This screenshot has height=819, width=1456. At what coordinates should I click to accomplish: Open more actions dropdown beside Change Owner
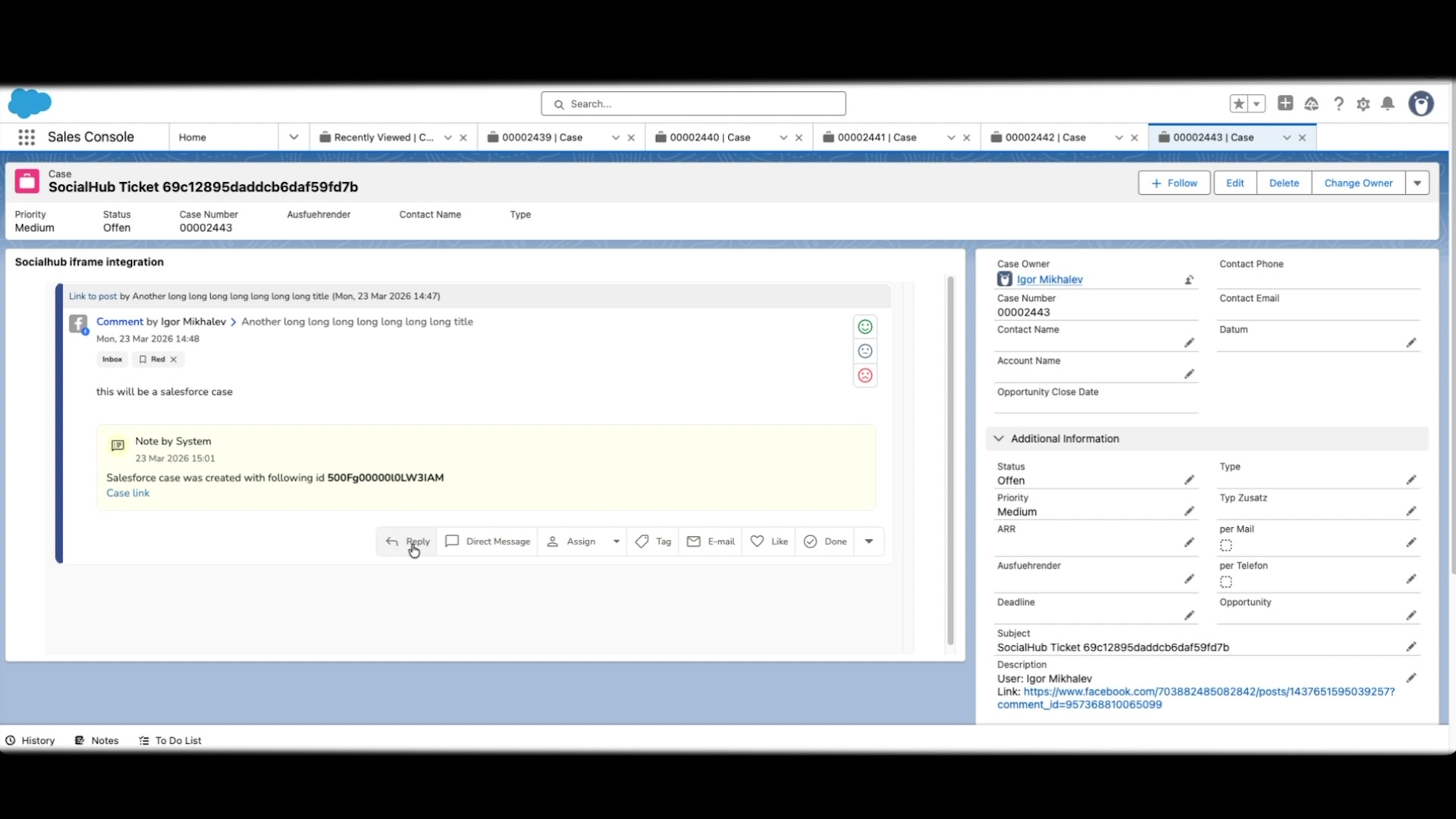(1417, 183)
